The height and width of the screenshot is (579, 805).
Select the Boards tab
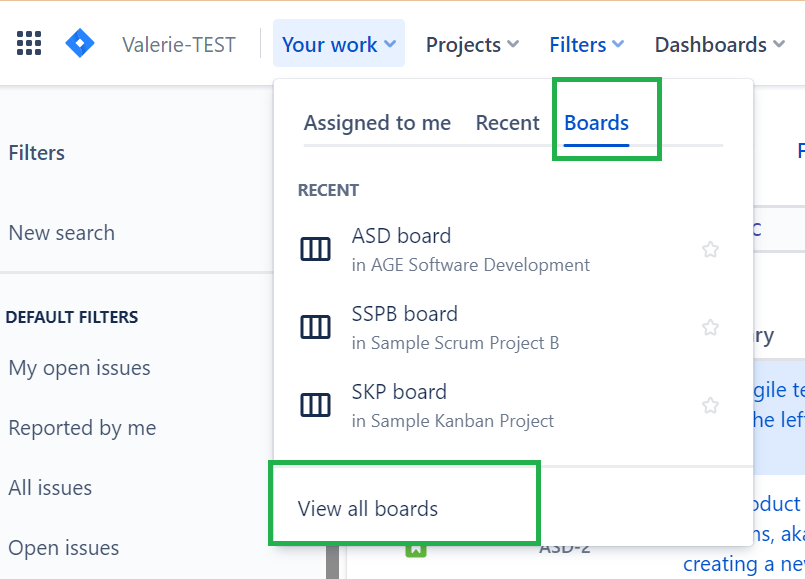coord(596,123)
